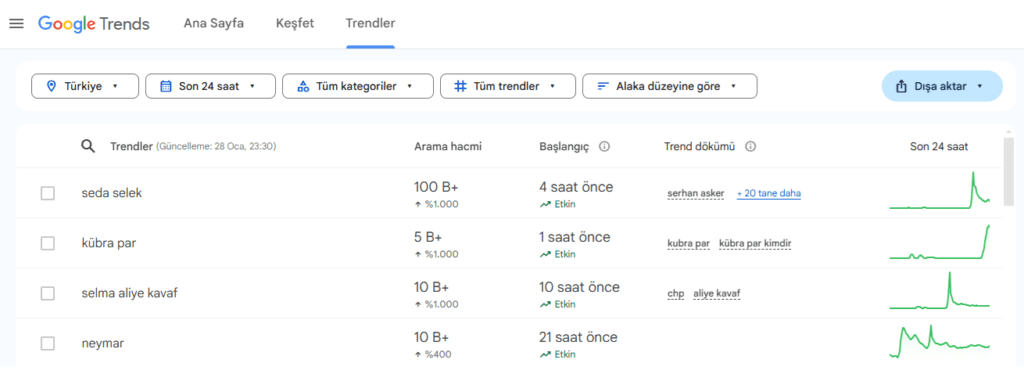Click the serhan asker related query

pyautogui.click(x=696, y=193)
